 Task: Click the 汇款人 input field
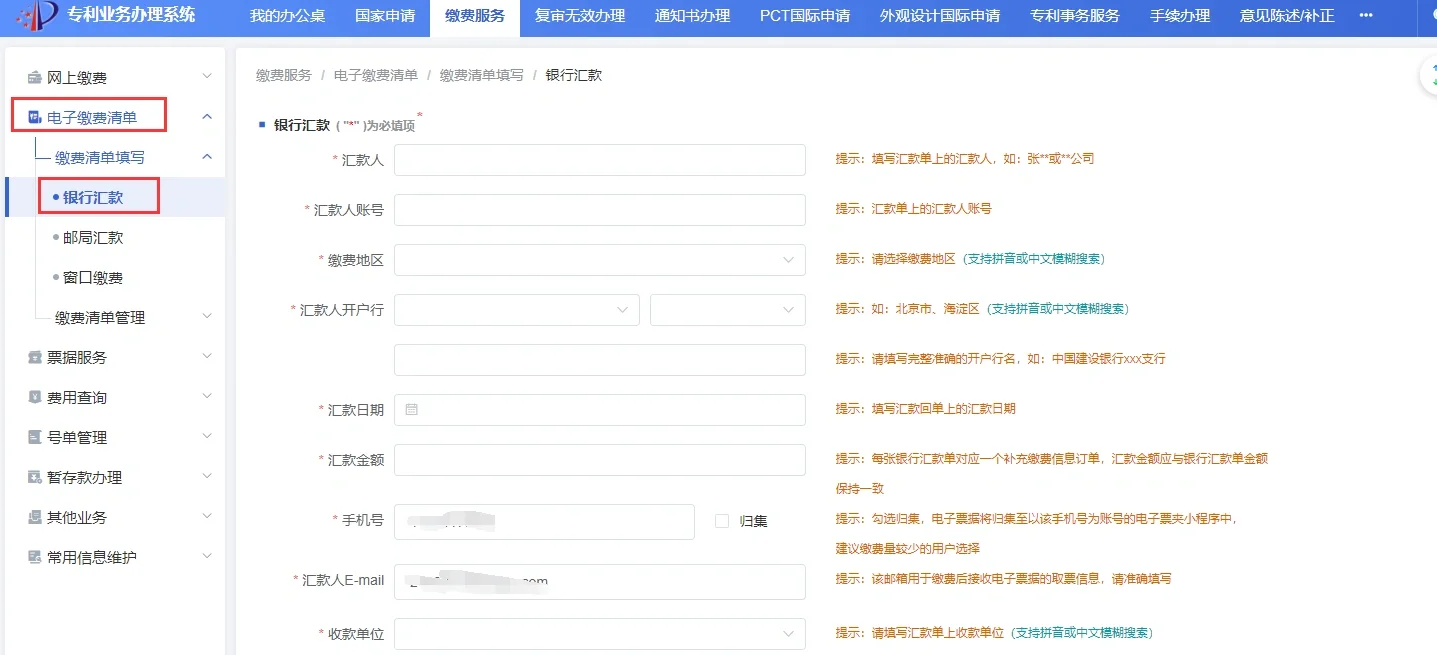599,160
